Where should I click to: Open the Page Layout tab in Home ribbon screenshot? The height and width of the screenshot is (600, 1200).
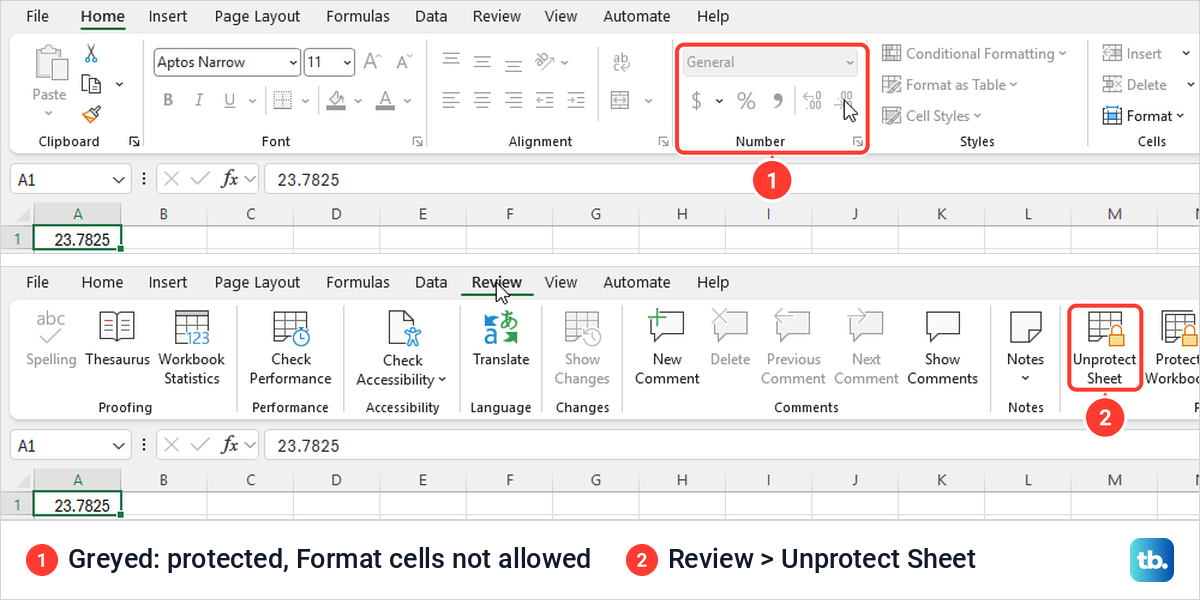click(x=257, y=16)
